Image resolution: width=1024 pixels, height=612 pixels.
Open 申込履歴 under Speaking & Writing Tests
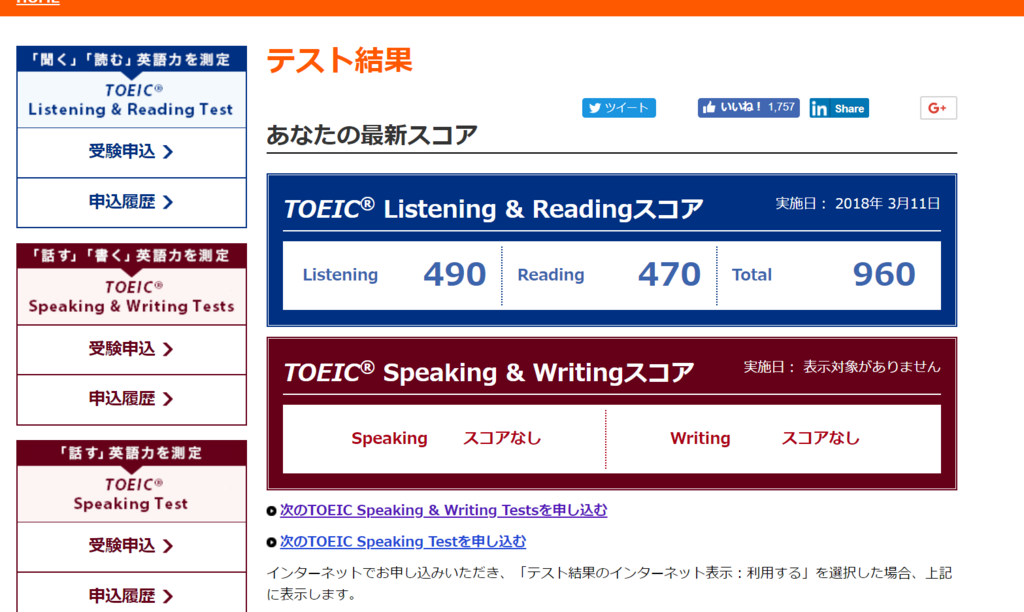tap(131, 399)
